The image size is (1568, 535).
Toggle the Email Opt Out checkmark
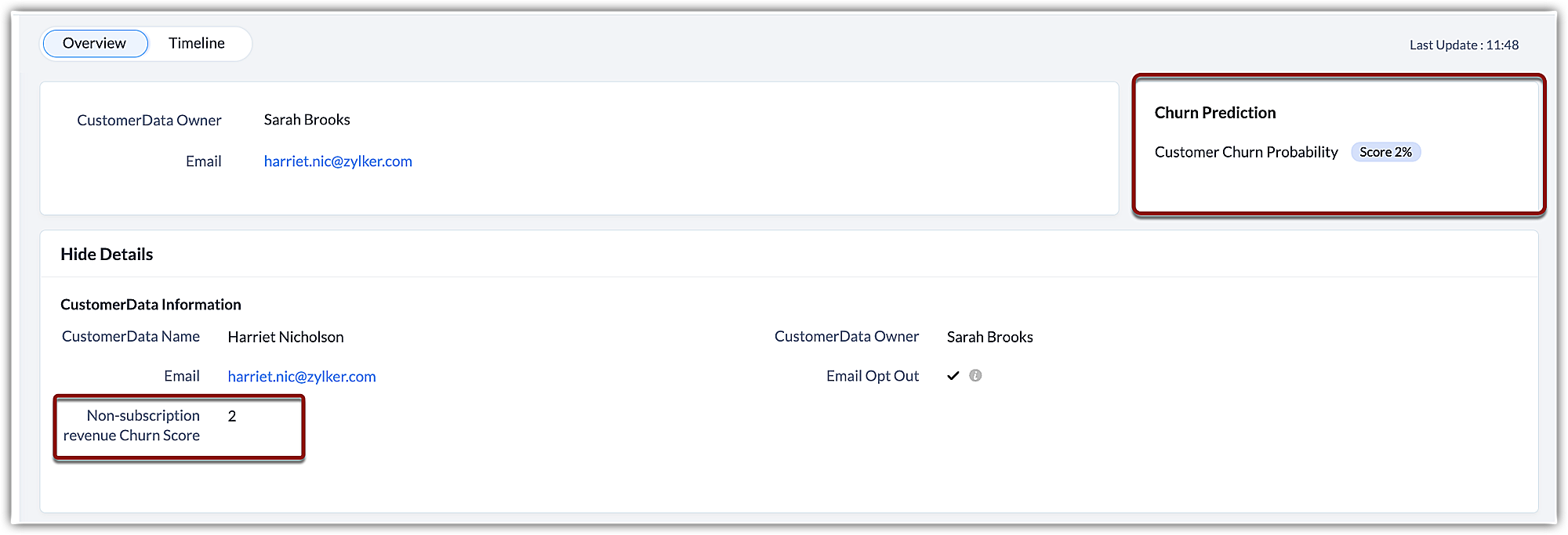coord(953,376)
